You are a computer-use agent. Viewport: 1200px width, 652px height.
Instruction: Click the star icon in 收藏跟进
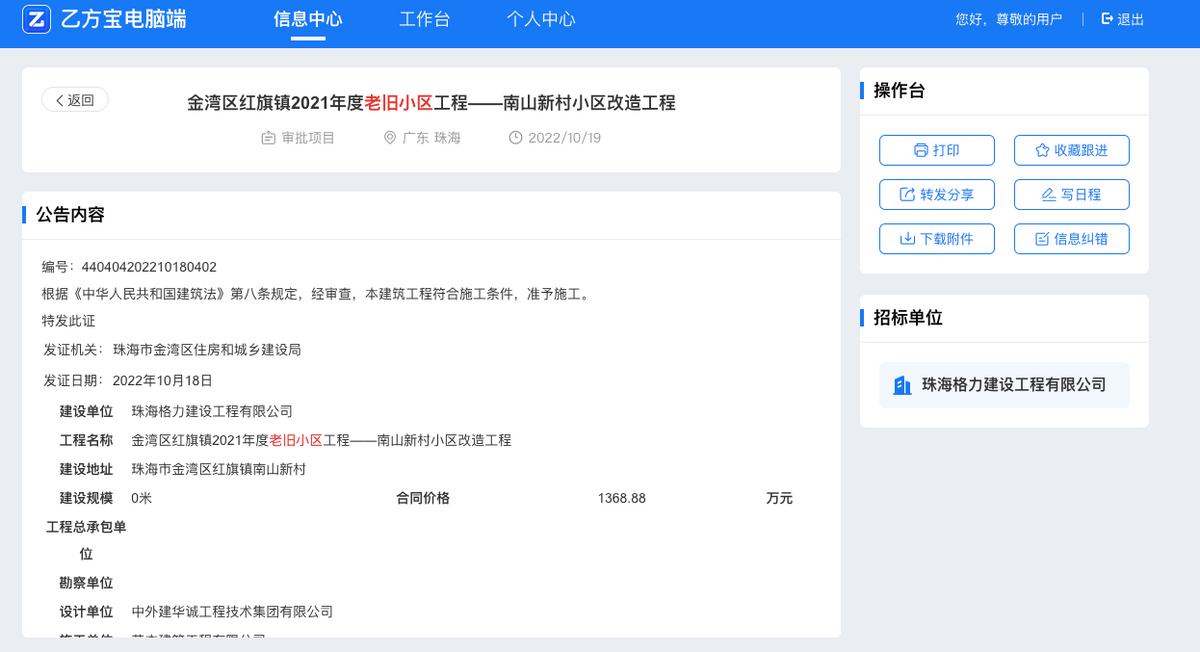[x=1042, y=150]
